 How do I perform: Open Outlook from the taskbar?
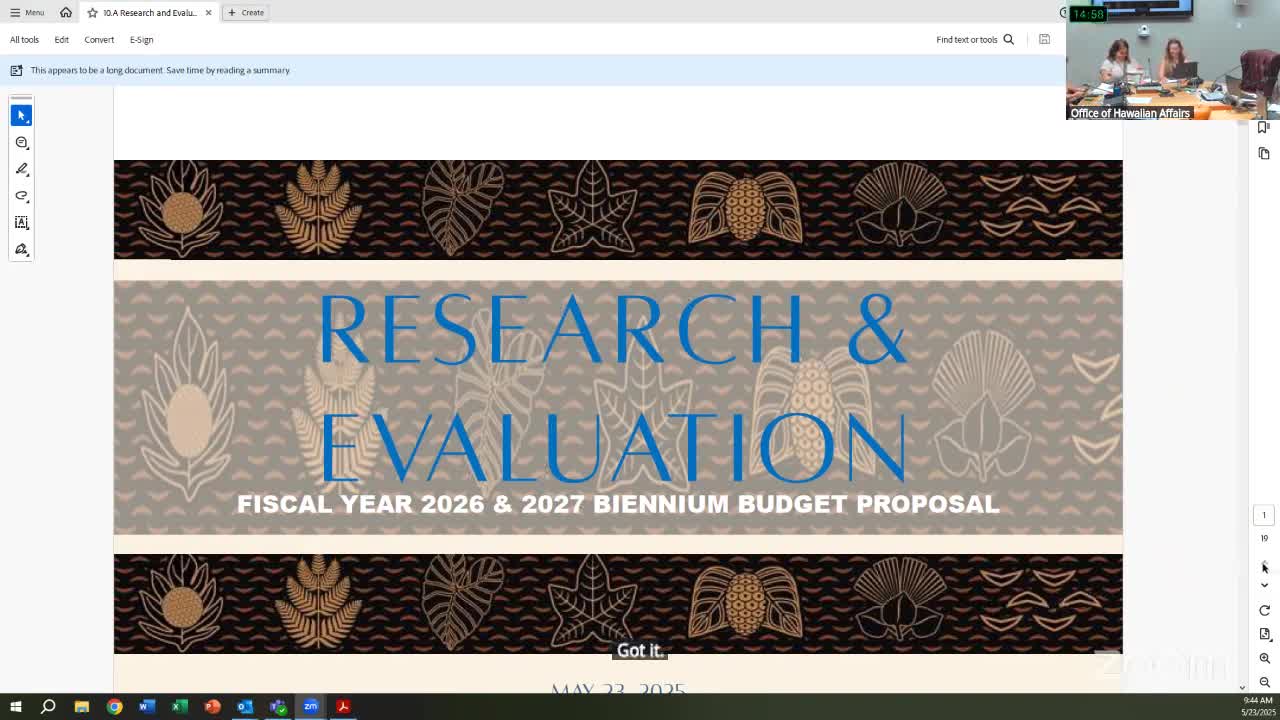click(x=245, y=707)
